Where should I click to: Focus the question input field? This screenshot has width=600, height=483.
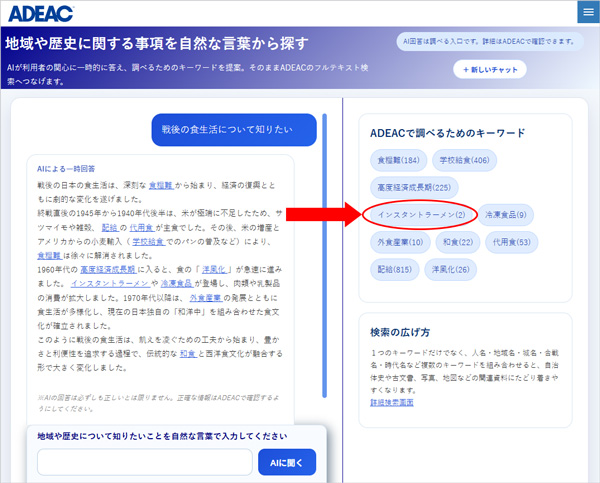(145, 462)
